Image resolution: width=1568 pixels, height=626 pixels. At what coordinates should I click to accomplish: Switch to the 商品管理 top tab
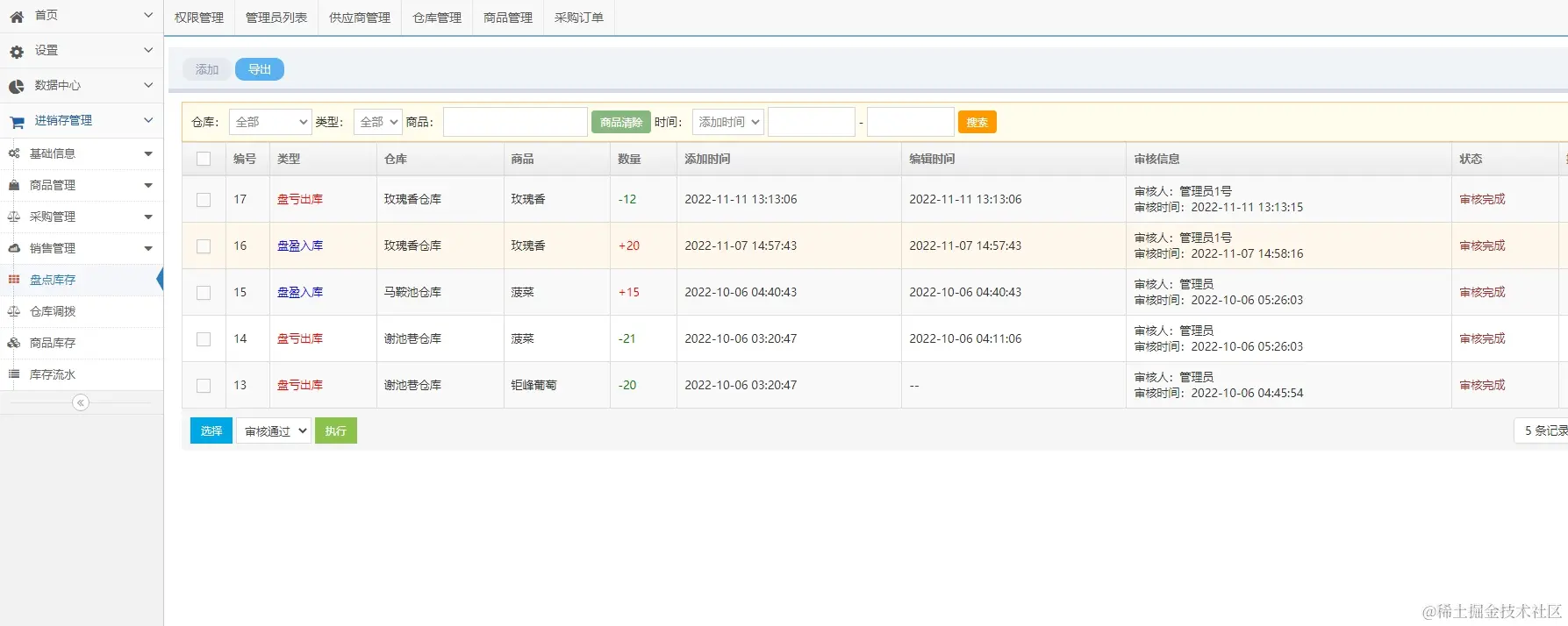[508, 18]
